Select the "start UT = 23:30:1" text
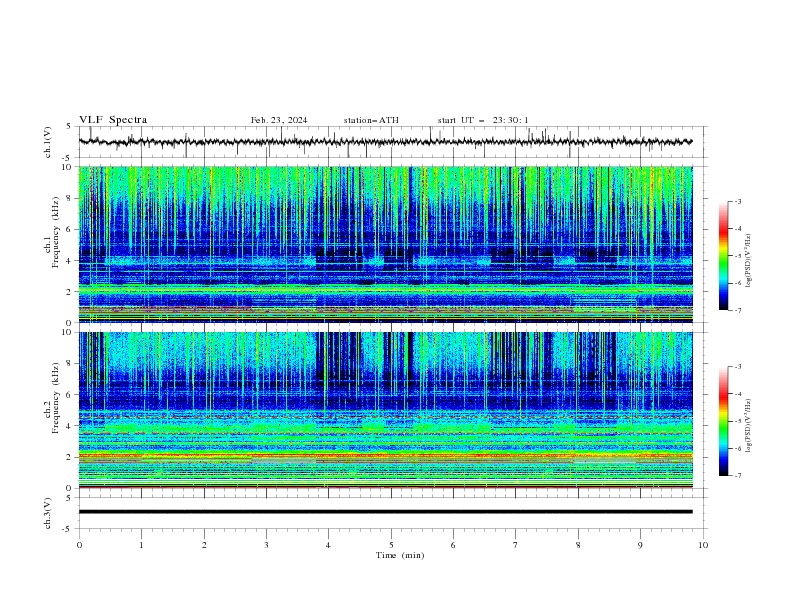792x612 pixels. [x=483, y=120]
